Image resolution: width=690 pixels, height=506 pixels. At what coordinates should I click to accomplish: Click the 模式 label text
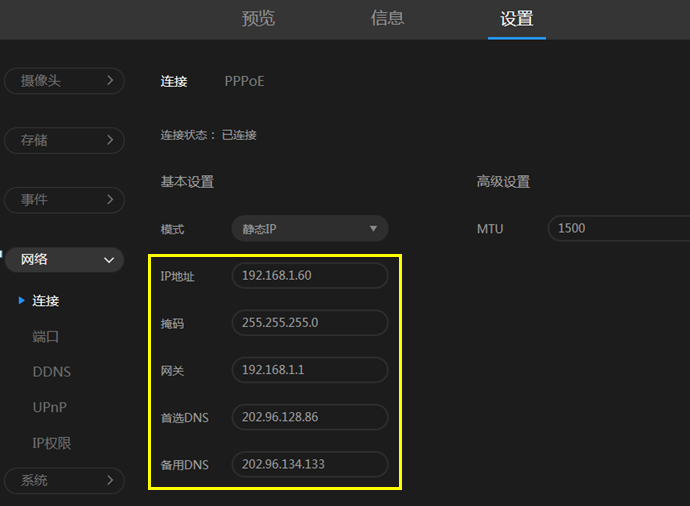pyautogui.click(x=172, y=229)
